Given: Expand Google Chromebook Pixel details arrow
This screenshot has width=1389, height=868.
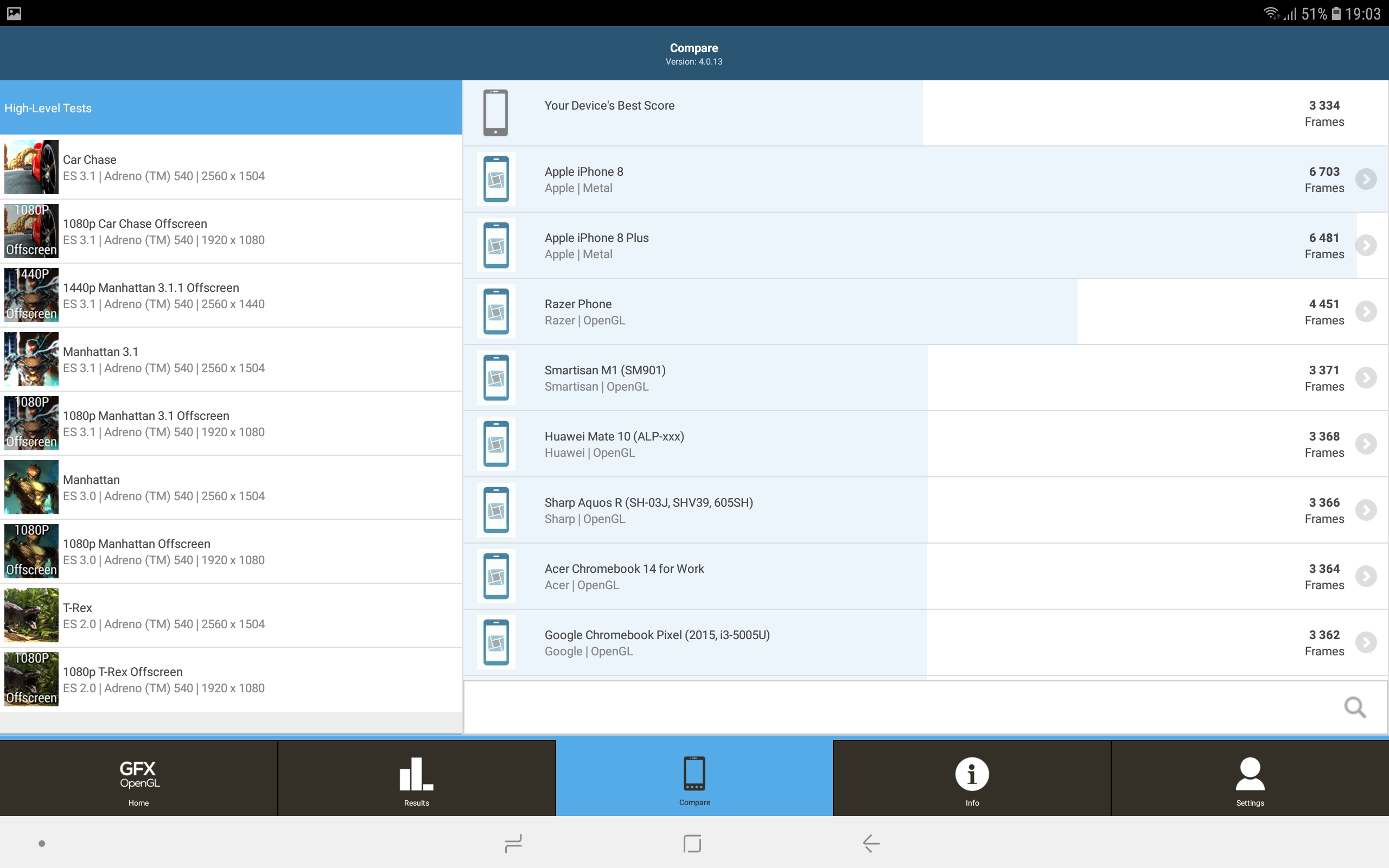Looking at the screenshot, I should point(1366,642).
